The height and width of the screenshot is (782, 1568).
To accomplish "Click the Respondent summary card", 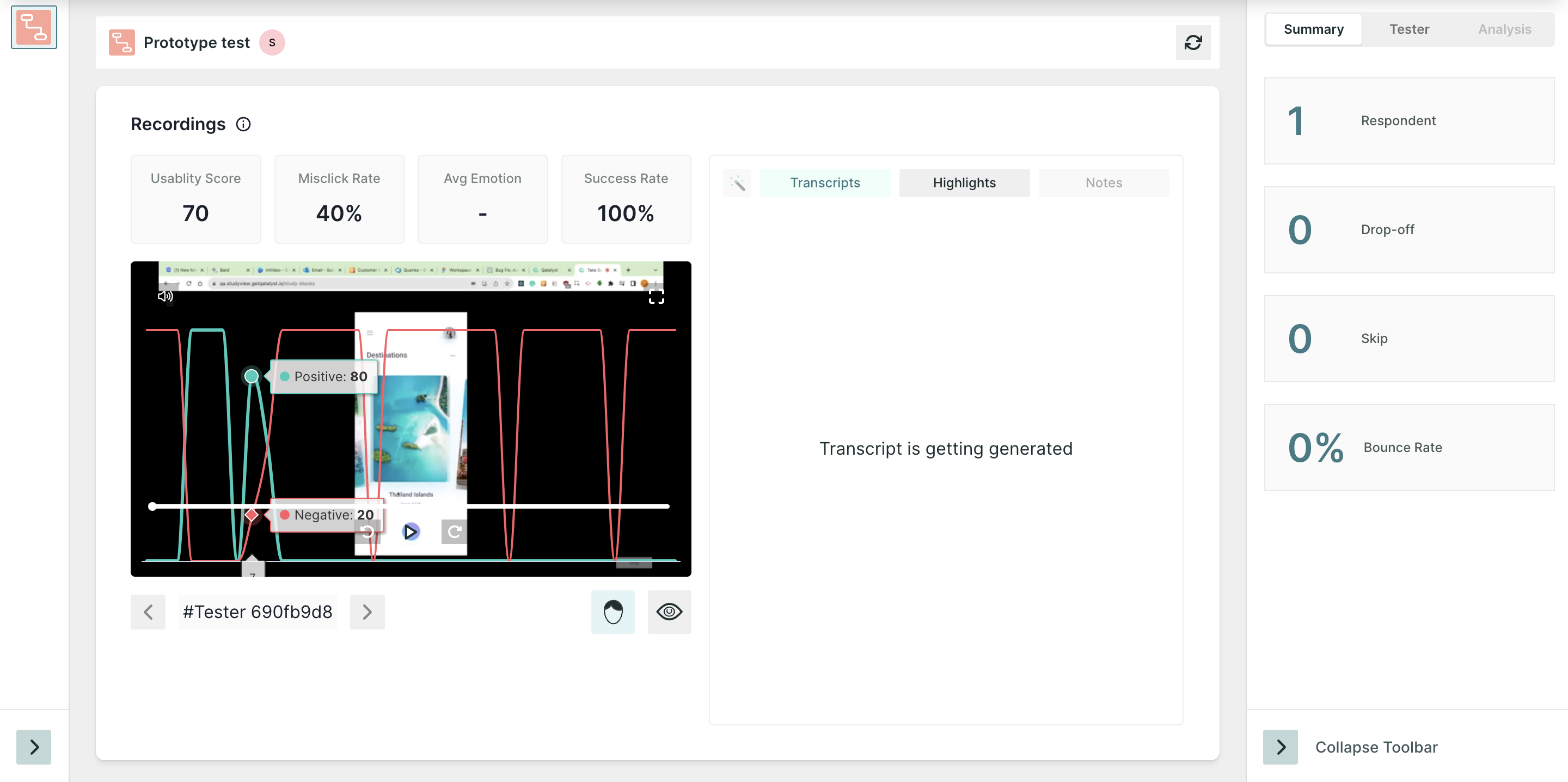I will point(1409,120).
